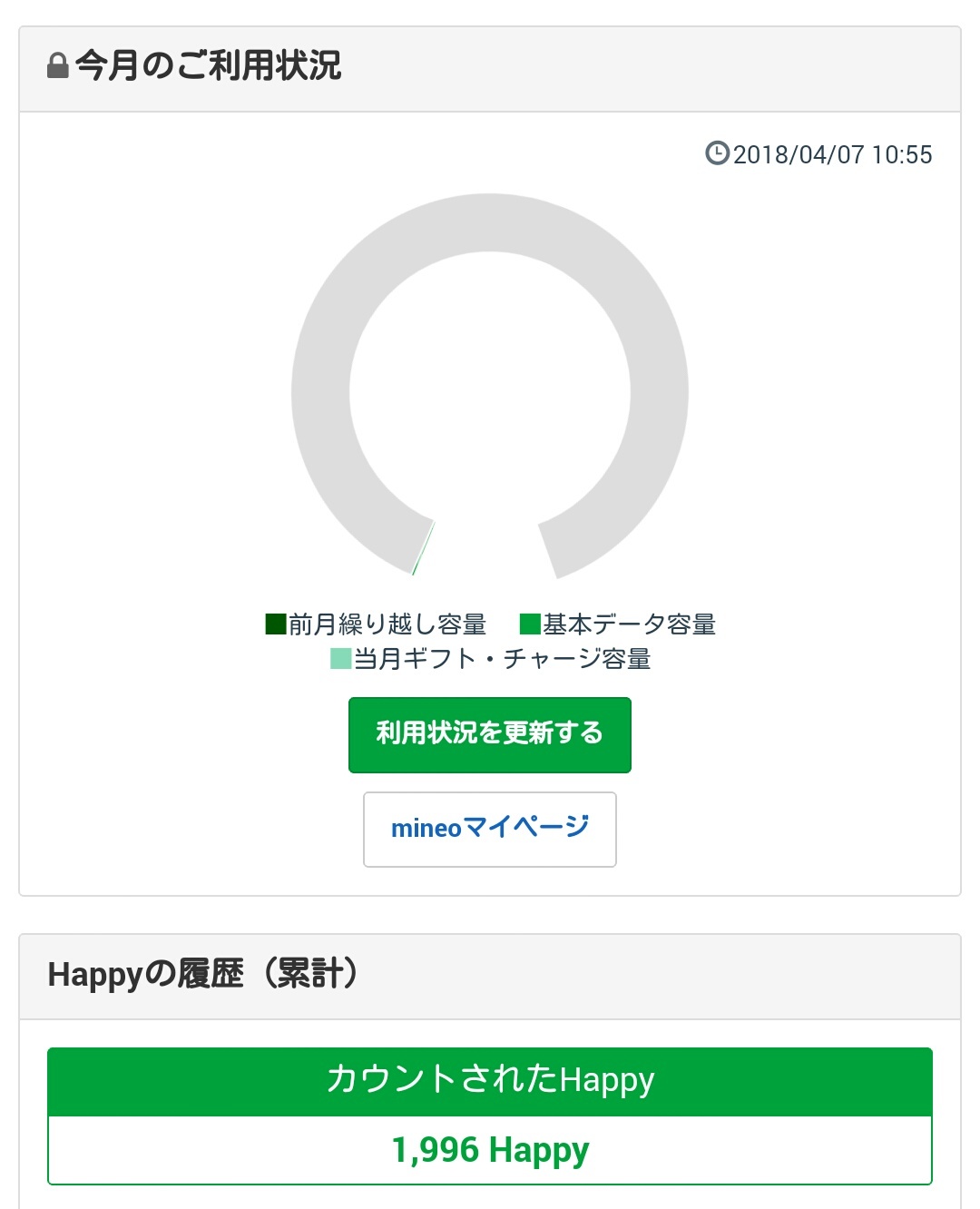Click the Happyの履歴（累計） section heading
Viewport: 980px width, 1209px height.
coord(203,974)
